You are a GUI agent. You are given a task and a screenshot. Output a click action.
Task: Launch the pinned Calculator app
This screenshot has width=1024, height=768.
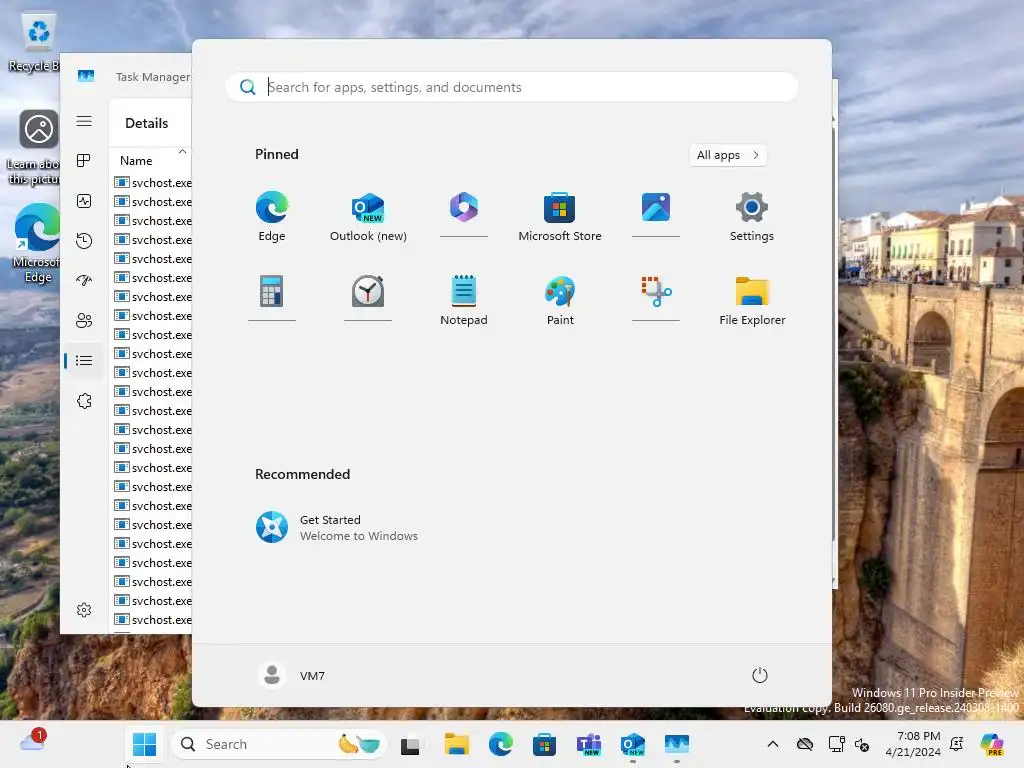point(272,291)
